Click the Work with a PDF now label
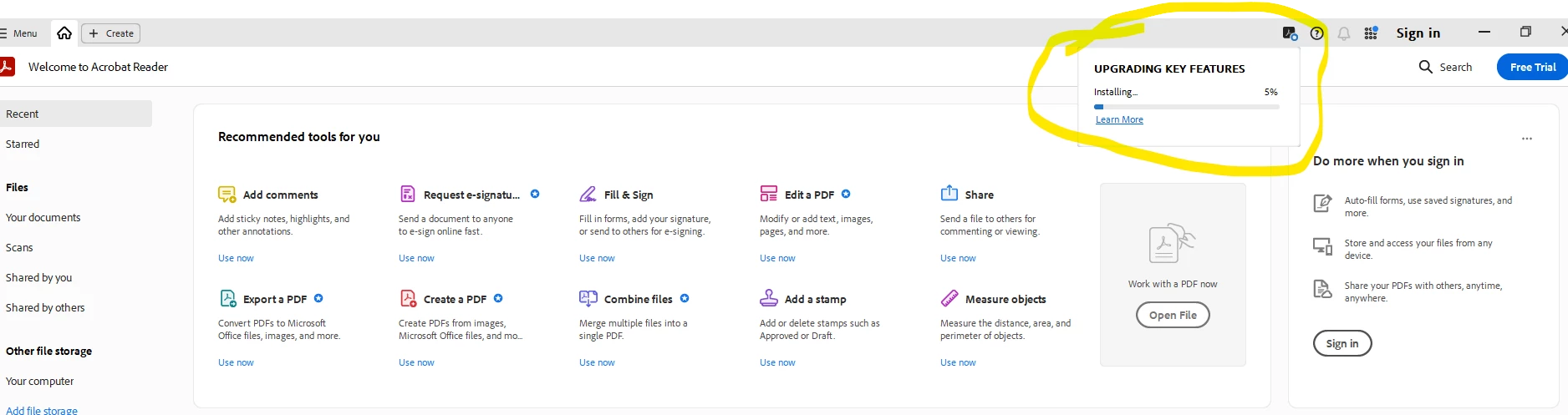This screenshot has height=415, width=1568. (x=1173, y=284)
